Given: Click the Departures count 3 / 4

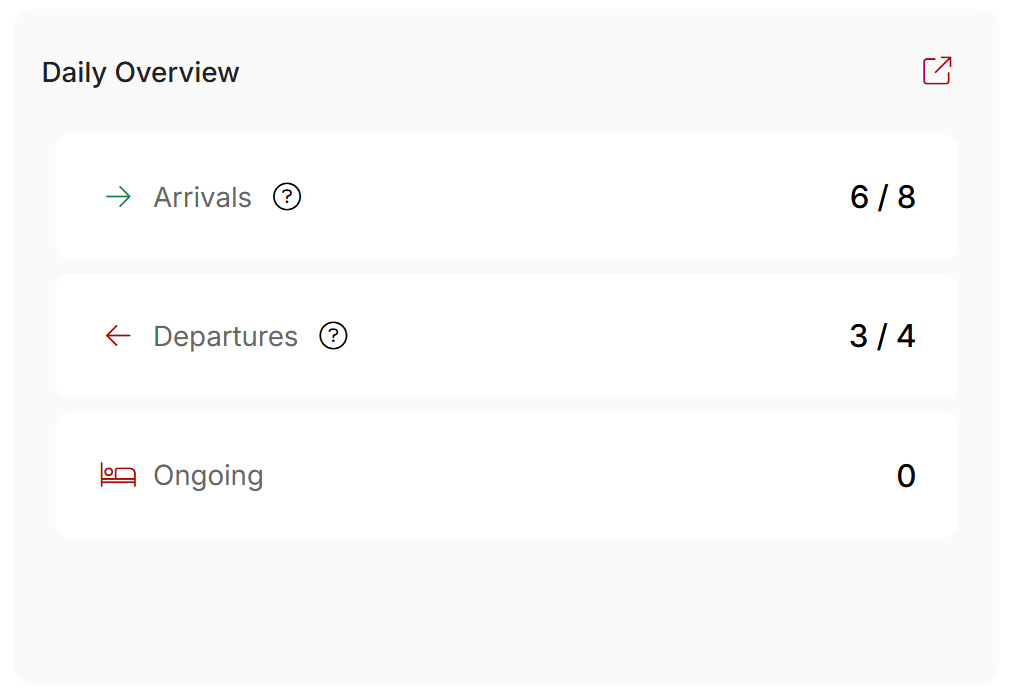Looking at the screenshot, I should pyautogui.click(x=882, y=336).
